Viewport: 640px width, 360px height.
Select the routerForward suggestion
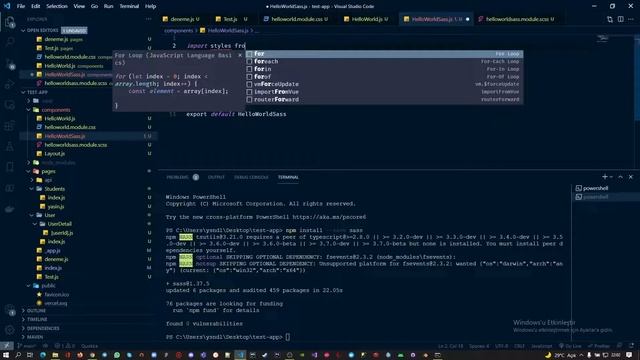pyautogui.click(x=384, y=100)
